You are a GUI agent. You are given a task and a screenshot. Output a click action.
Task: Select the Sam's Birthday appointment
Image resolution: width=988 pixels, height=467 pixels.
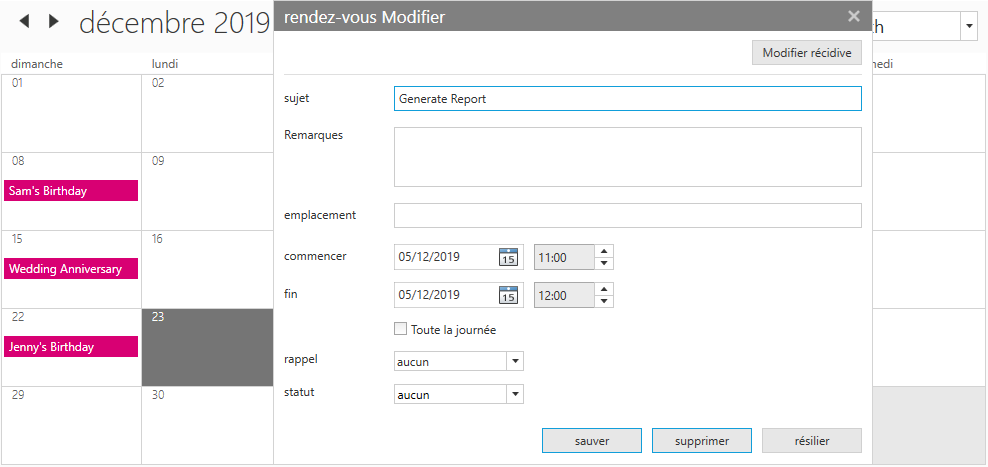click(x=71, y=191)
